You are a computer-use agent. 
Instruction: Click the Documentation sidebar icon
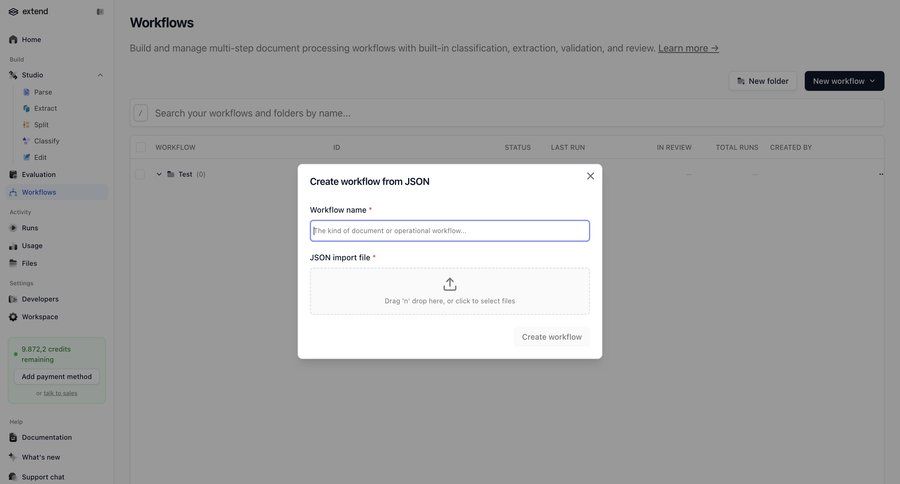point(13,437)
